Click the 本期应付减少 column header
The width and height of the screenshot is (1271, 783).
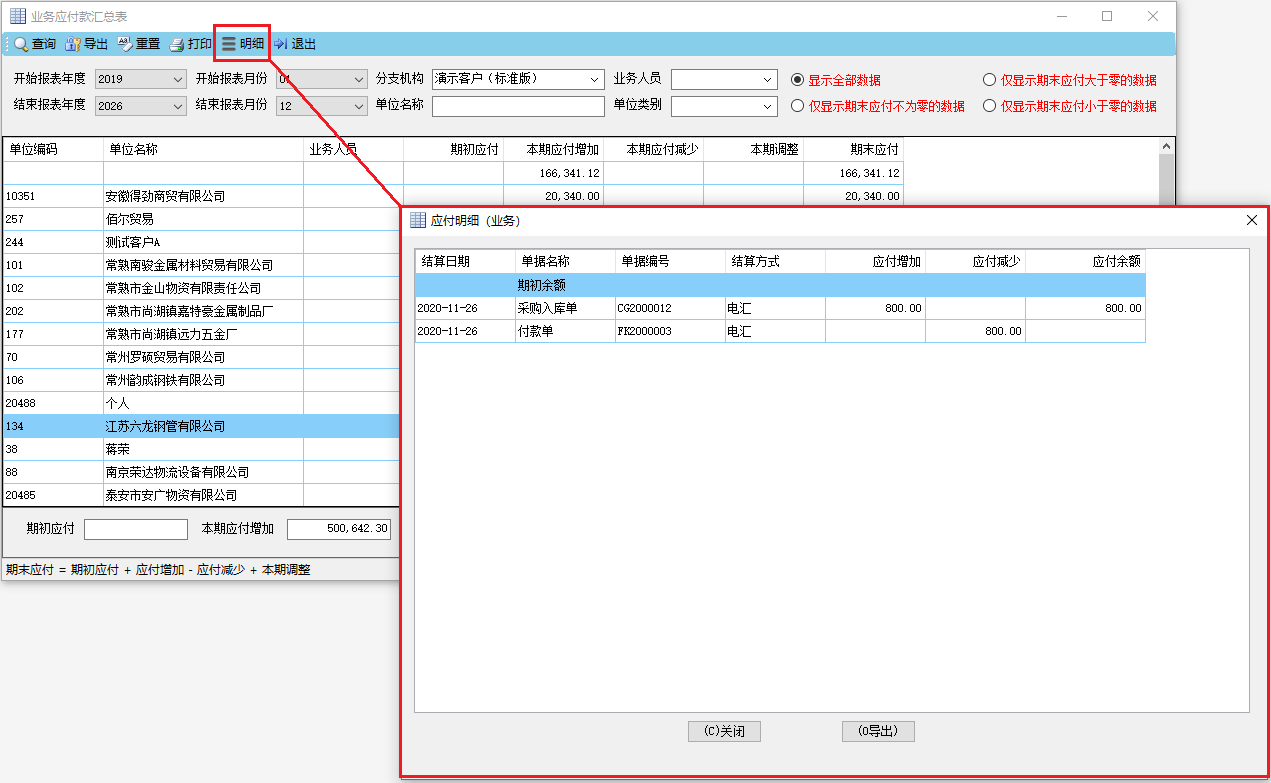point(653,149)
